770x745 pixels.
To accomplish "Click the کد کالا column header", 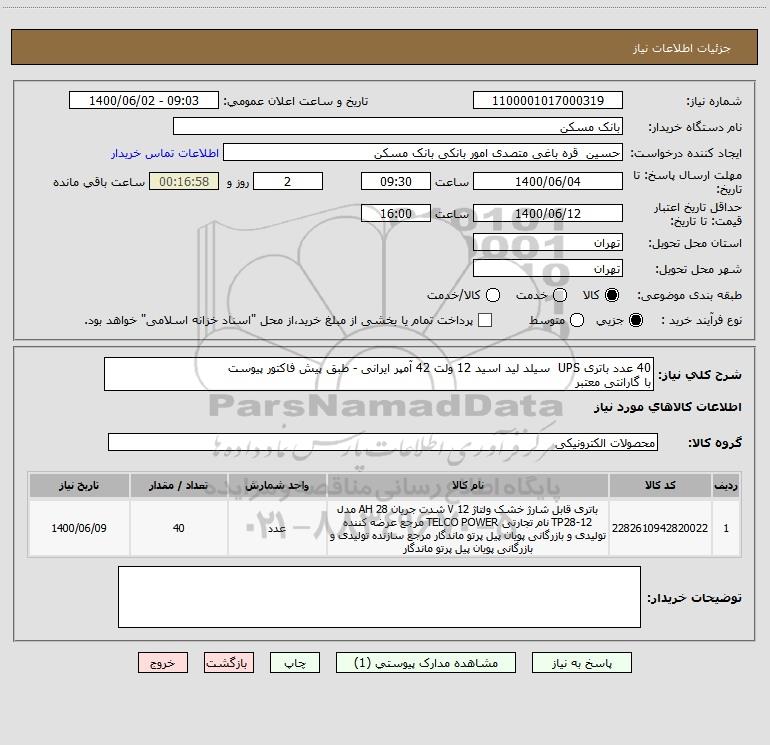I will click(x=660, y=485).
